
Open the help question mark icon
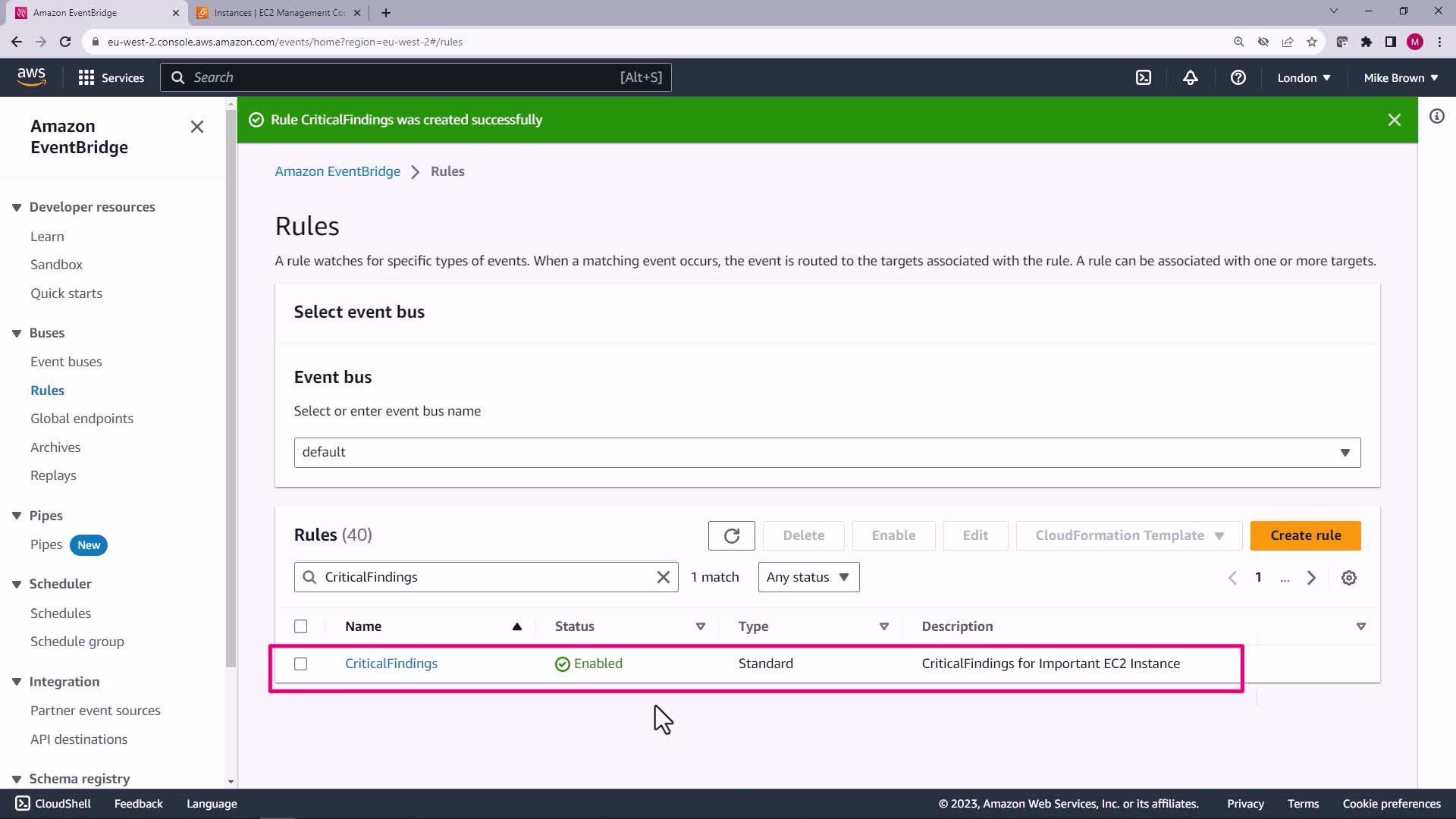click(x=1238, y=77)
